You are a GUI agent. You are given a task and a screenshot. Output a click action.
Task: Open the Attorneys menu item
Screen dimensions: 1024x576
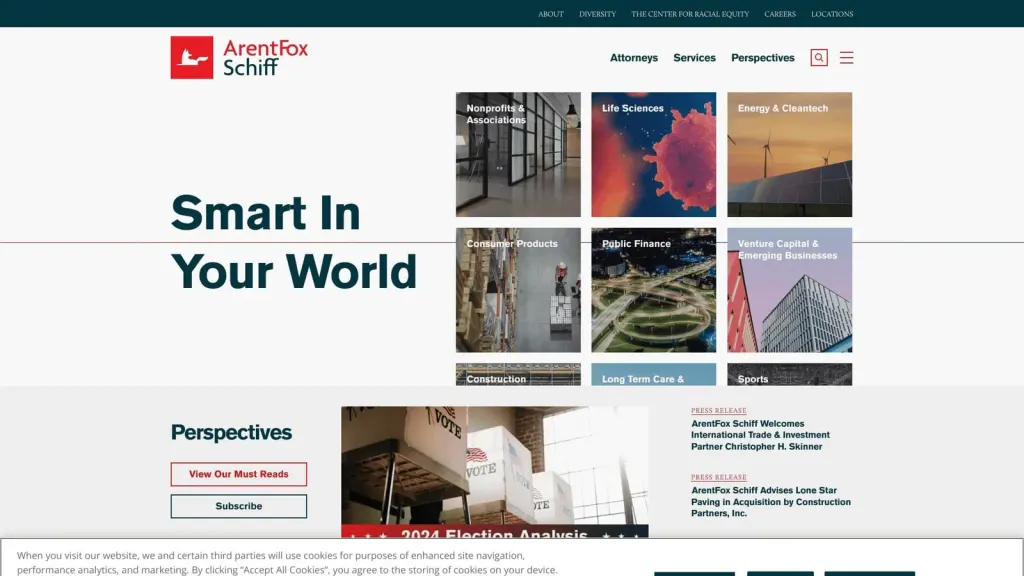633,57
